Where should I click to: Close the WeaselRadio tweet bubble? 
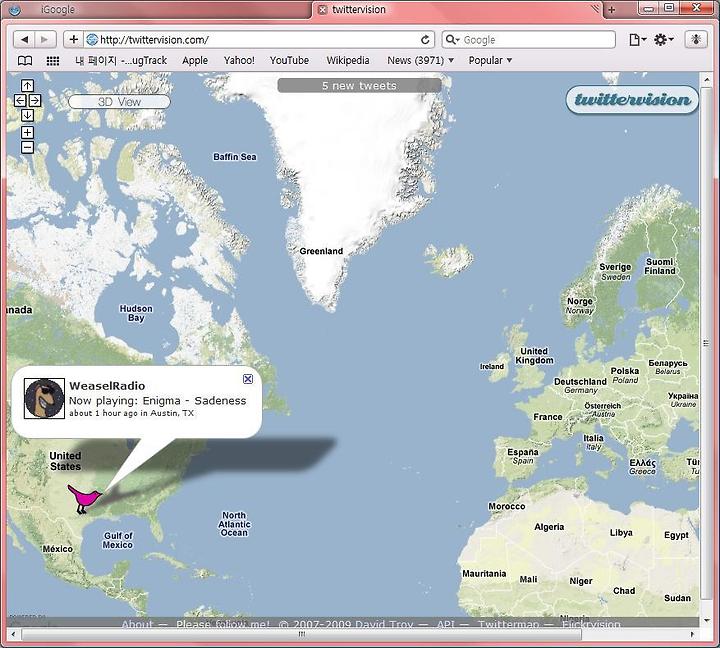coord(248,379)
